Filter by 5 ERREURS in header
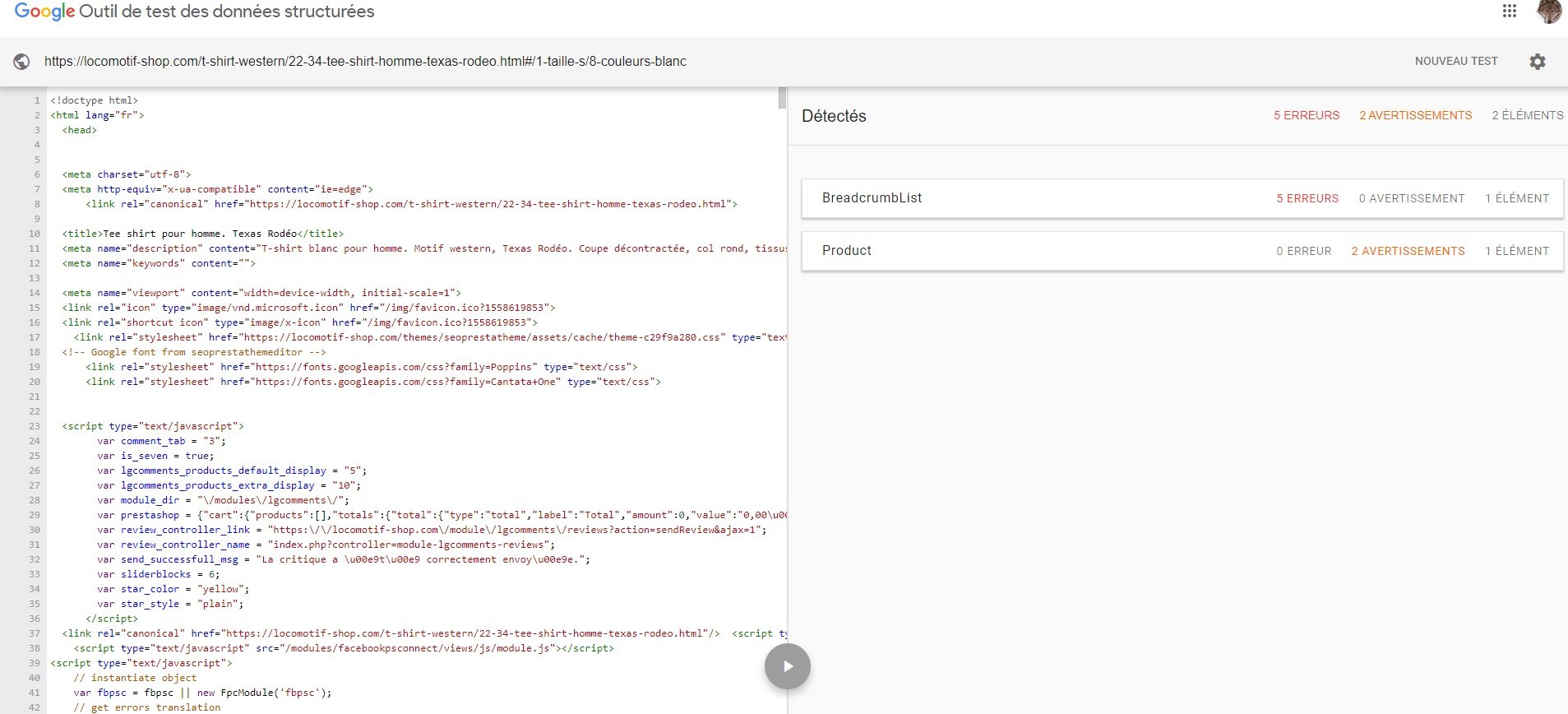This screenshot has height=714, width=1568. [1307, 116]
